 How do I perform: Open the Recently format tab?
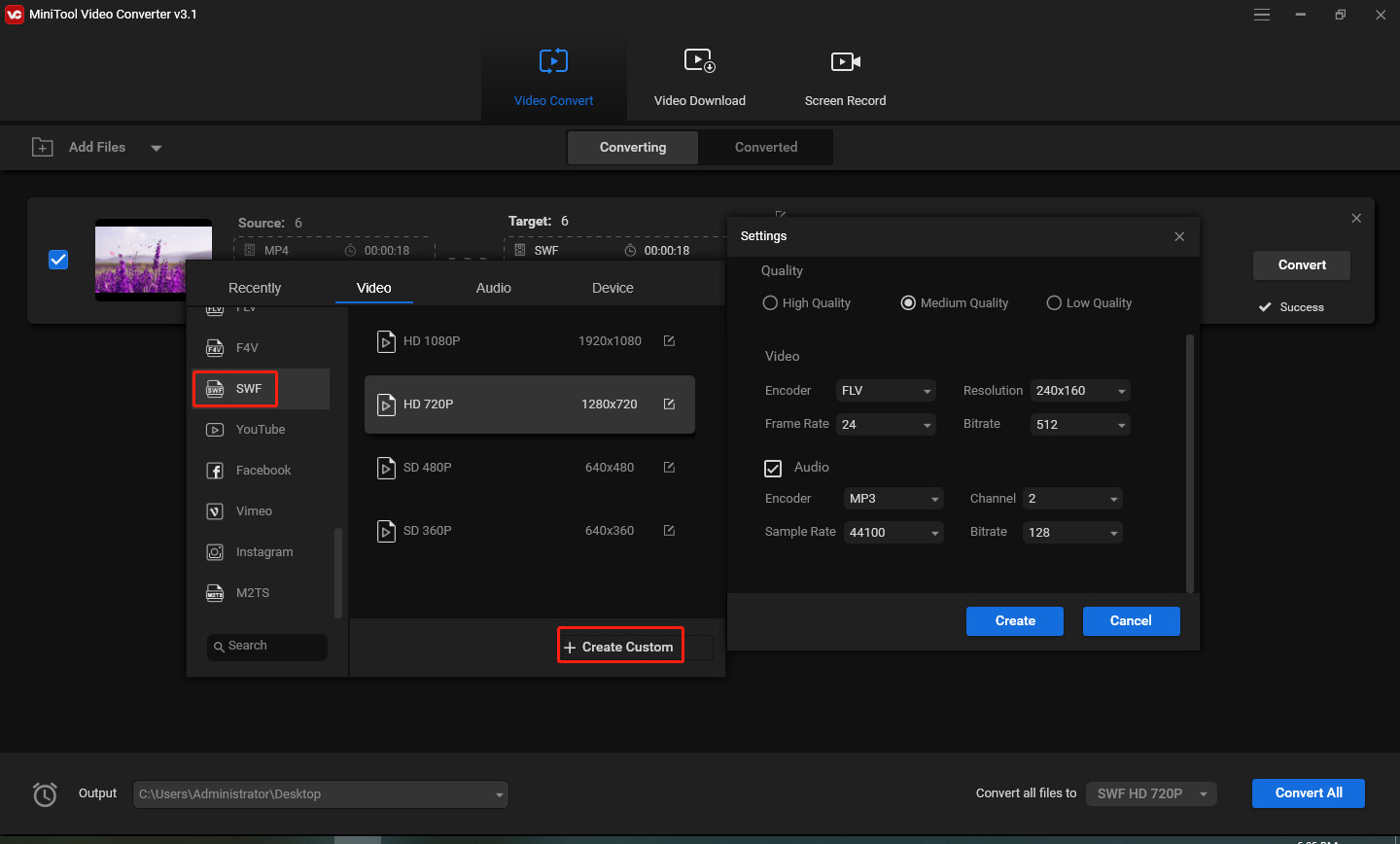coord(255,288)
